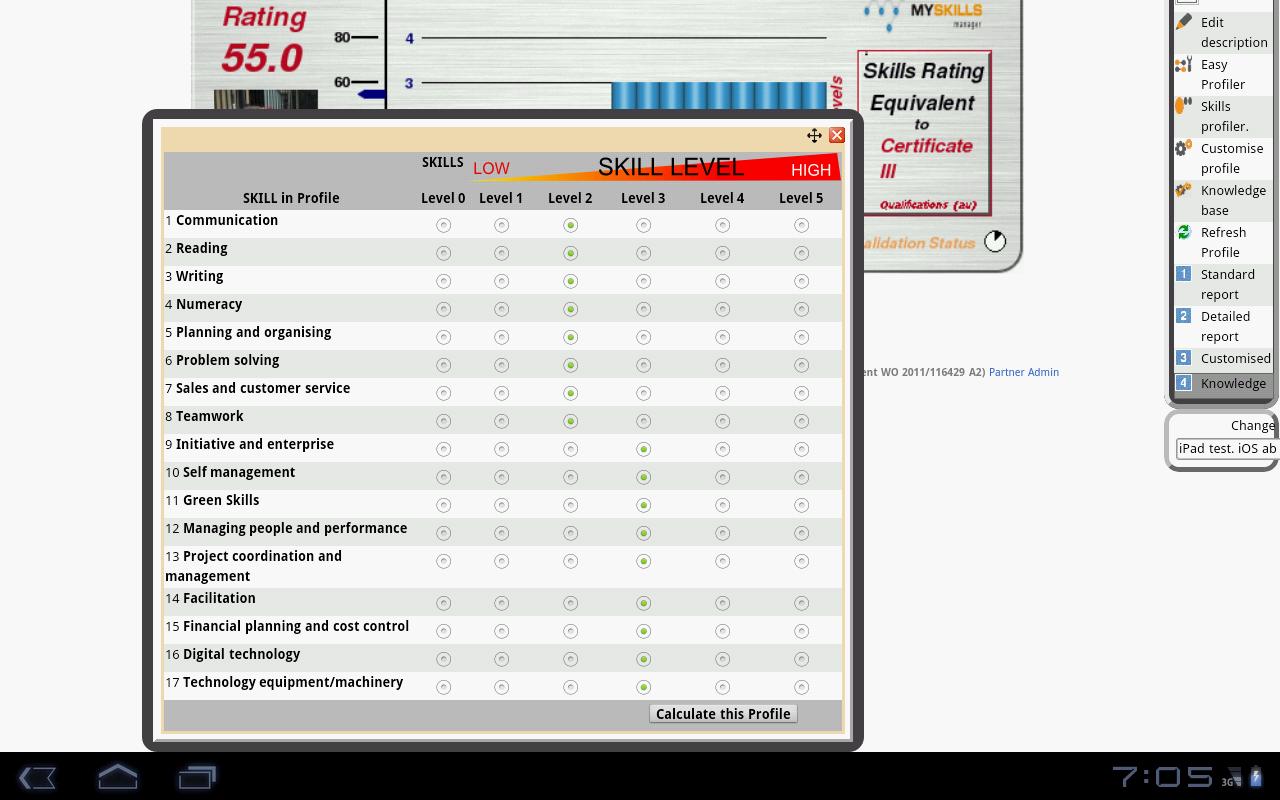Tap the Android back button
Screen dimensions: 1280x800
(37, 777)
